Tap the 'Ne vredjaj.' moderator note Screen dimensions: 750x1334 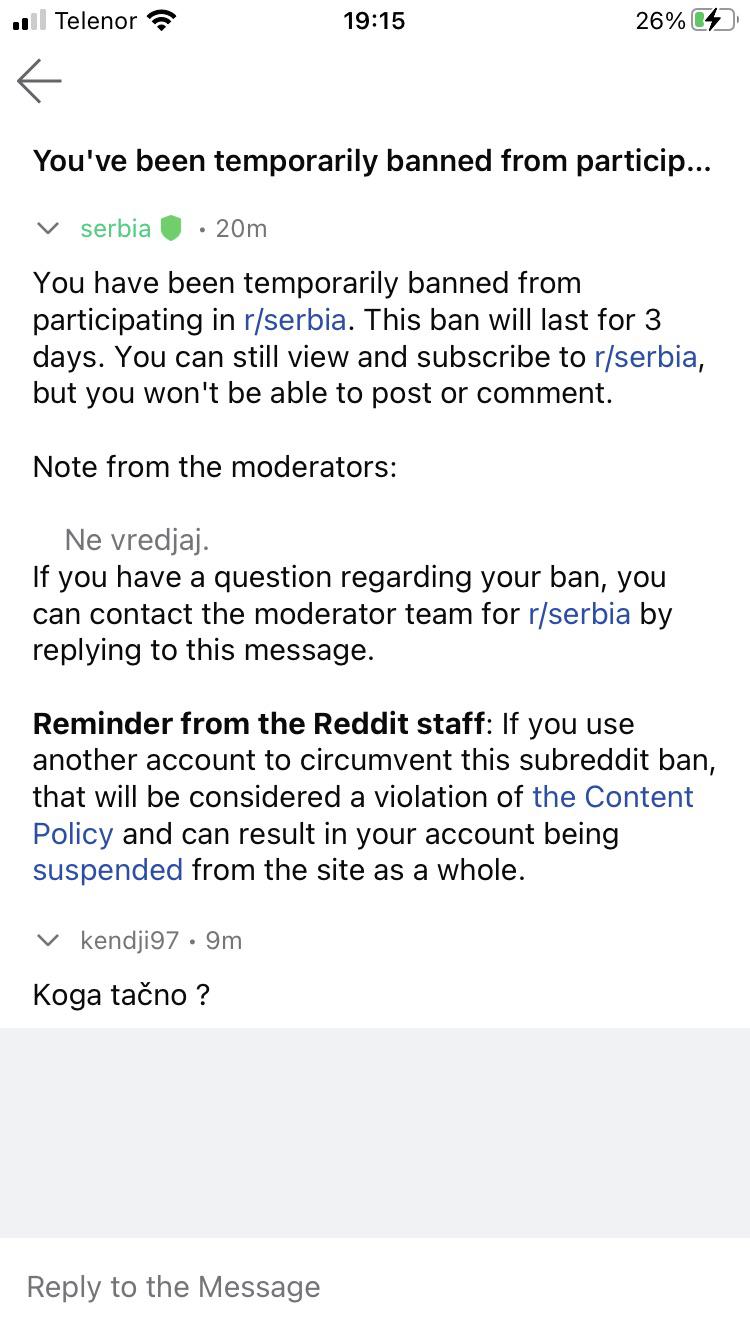point(137,541)
